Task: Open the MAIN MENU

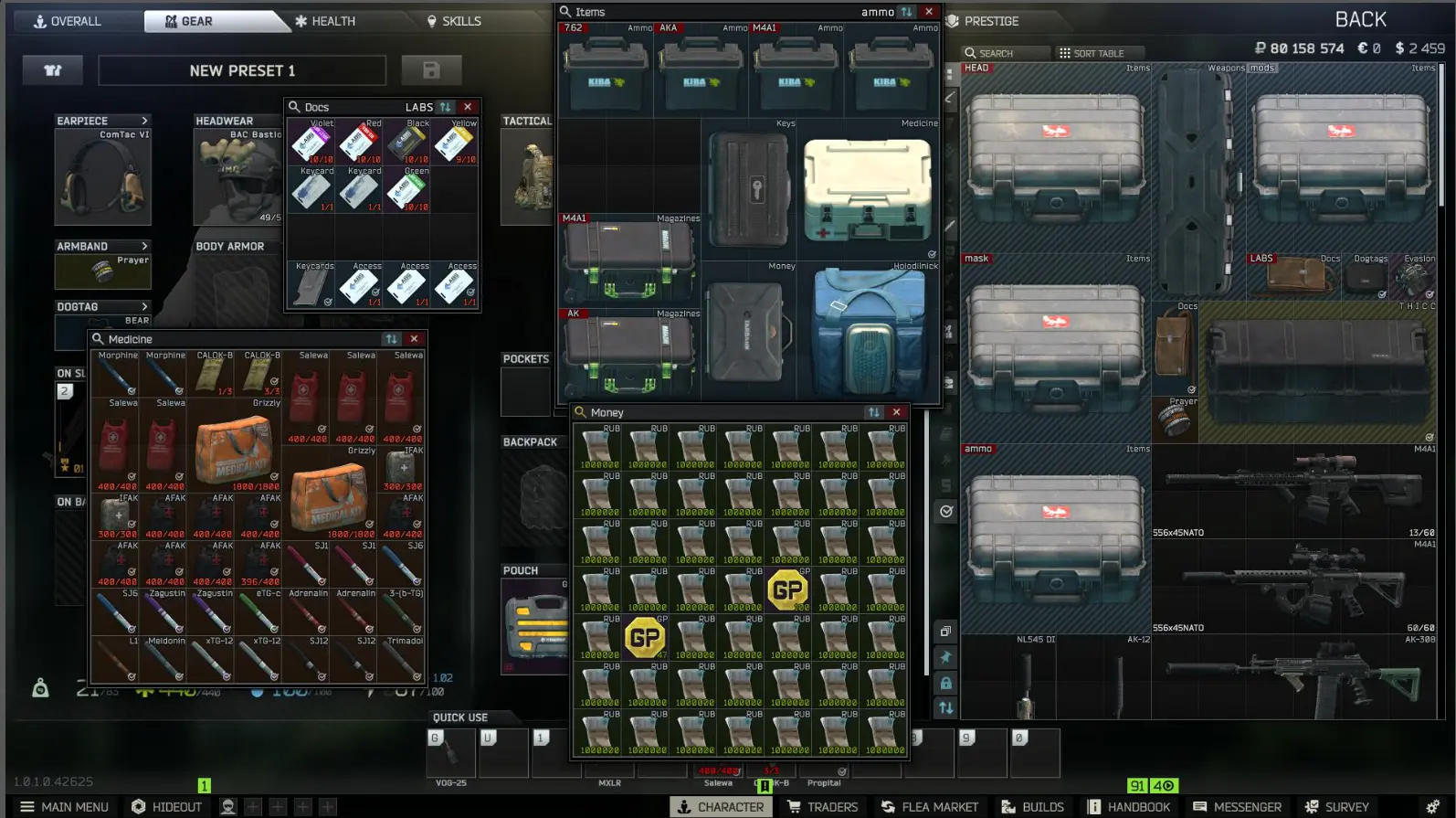Action: point(64,807)
